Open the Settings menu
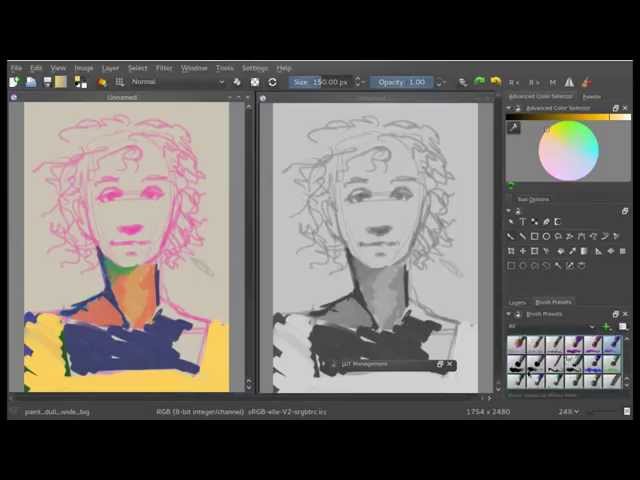 [x=255, y=68]
